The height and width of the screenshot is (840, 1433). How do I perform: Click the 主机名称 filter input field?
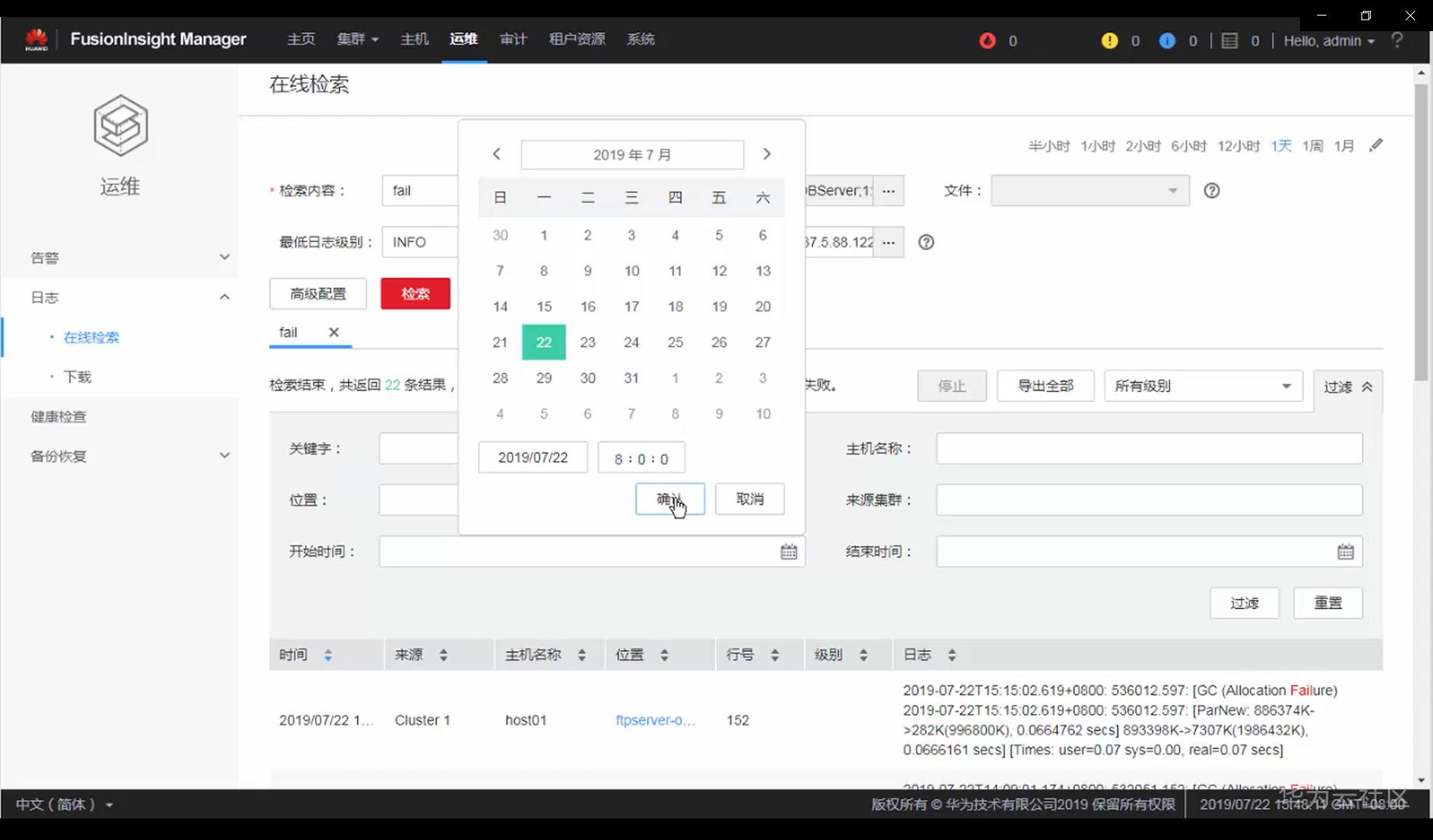click(x=1149, y=449)
